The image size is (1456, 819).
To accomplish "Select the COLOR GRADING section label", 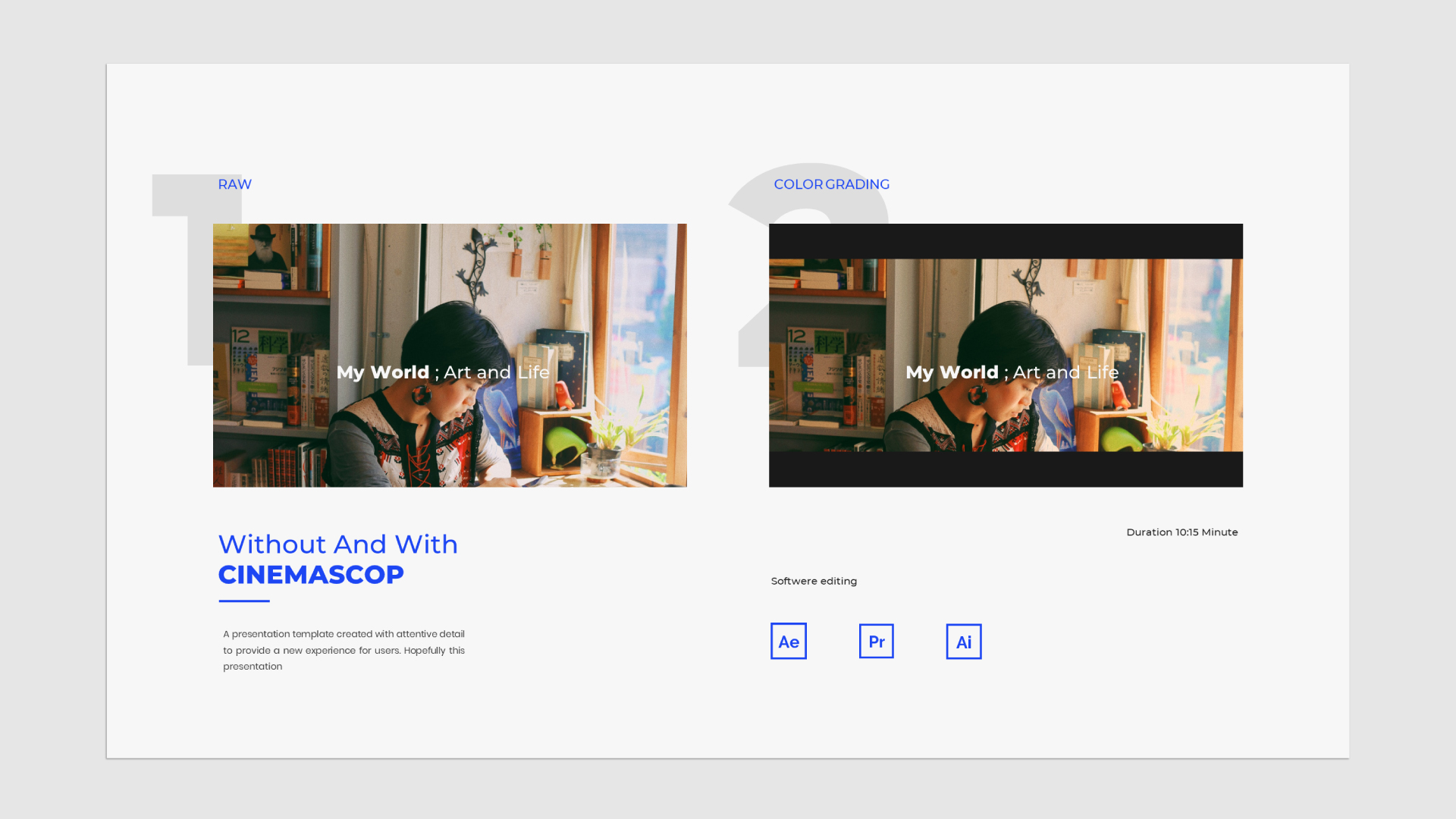I will (831, 184).
